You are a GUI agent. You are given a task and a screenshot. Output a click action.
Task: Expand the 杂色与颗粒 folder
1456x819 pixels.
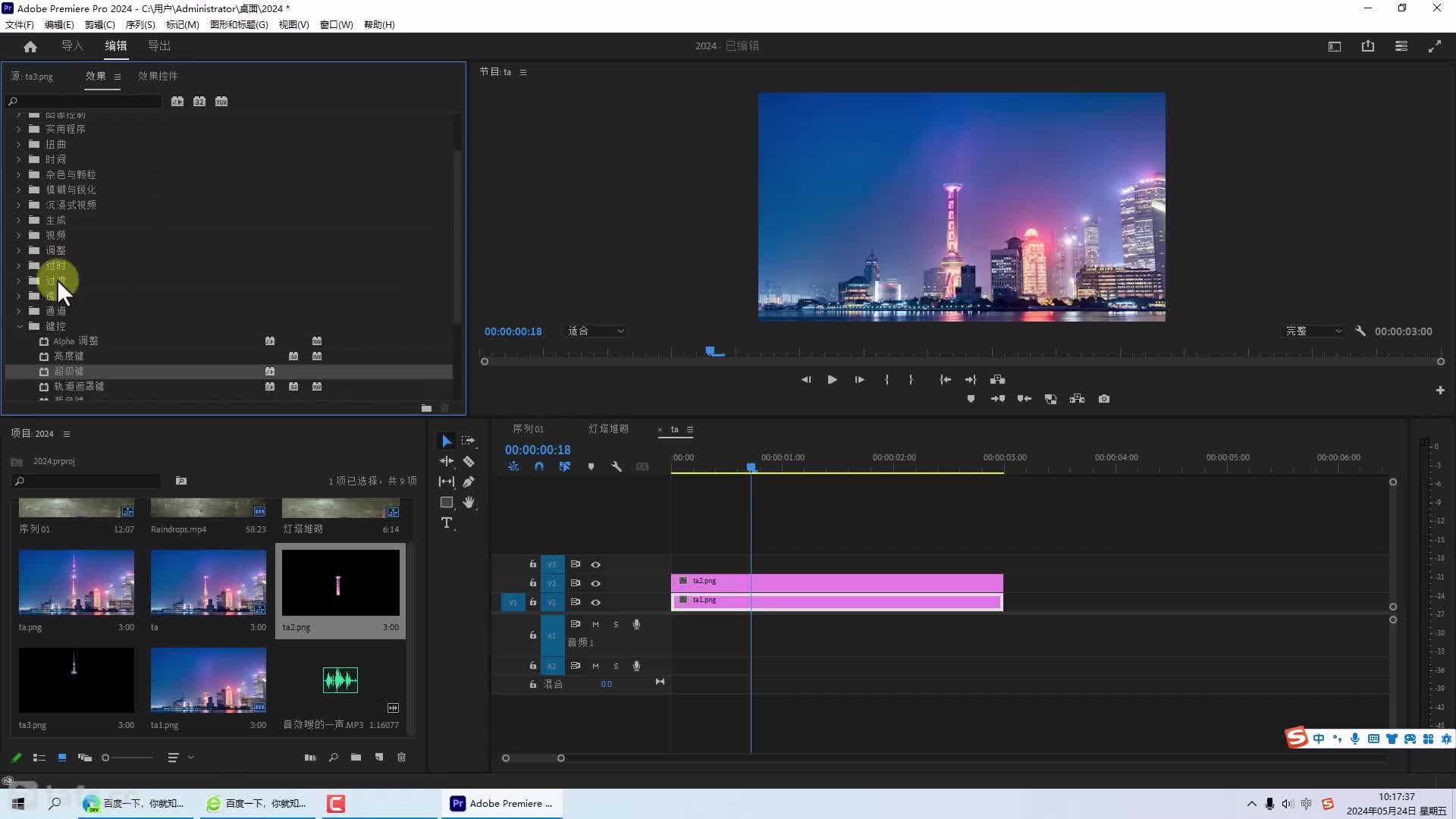tap(19, 174)
